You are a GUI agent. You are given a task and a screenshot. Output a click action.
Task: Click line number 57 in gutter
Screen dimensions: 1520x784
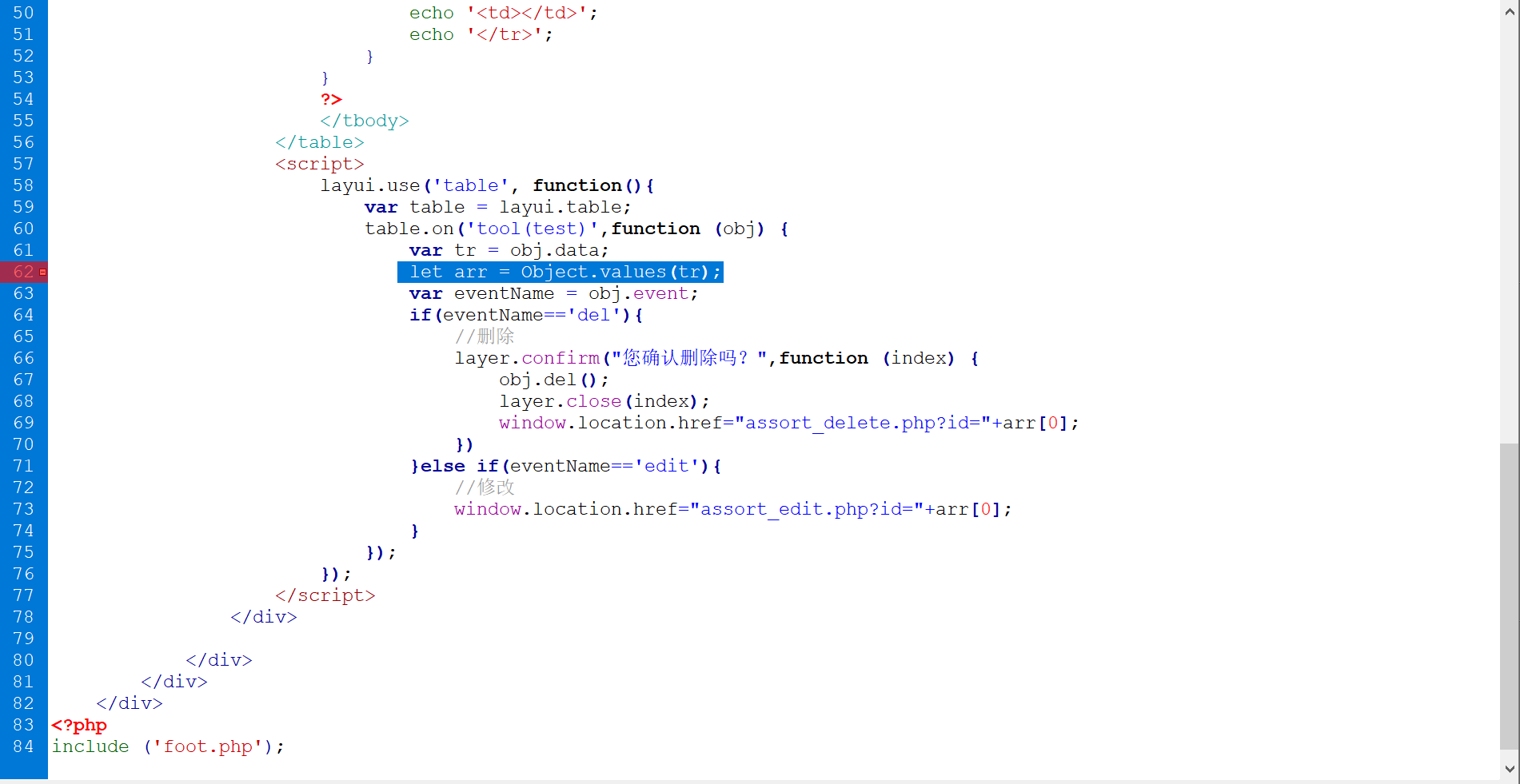click(23, 164)
